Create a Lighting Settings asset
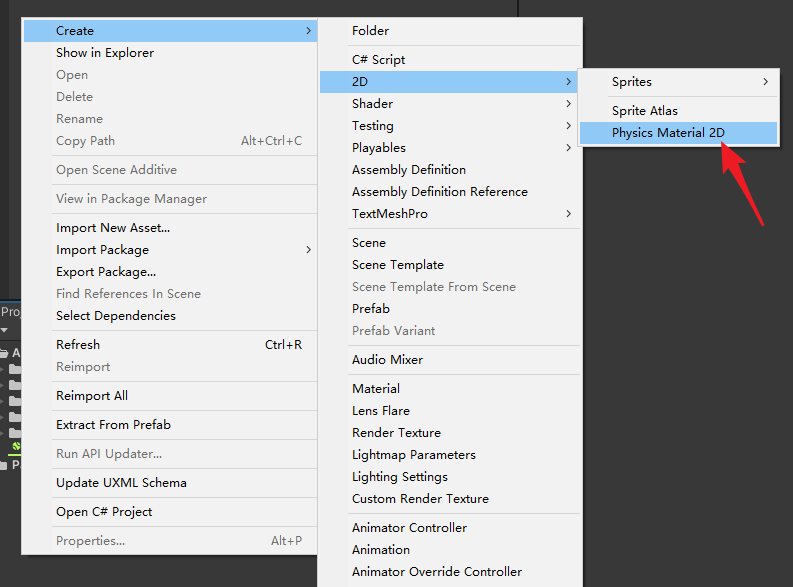The width and height of the screenshot is (793, 587). point(449,477)
